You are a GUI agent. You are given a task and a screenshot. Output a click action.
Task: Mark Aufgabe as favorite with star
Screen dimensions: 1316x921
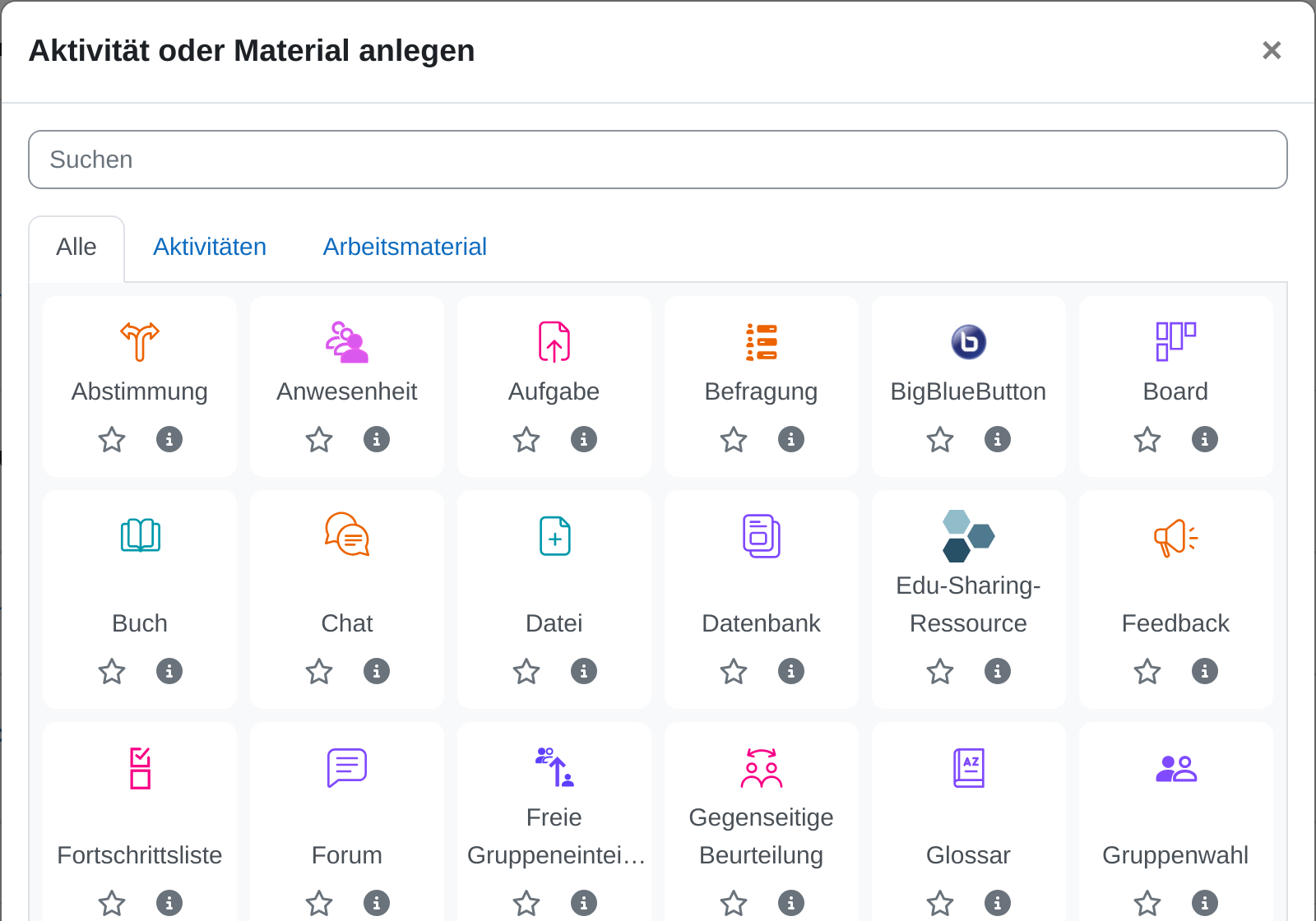(526, 440)
